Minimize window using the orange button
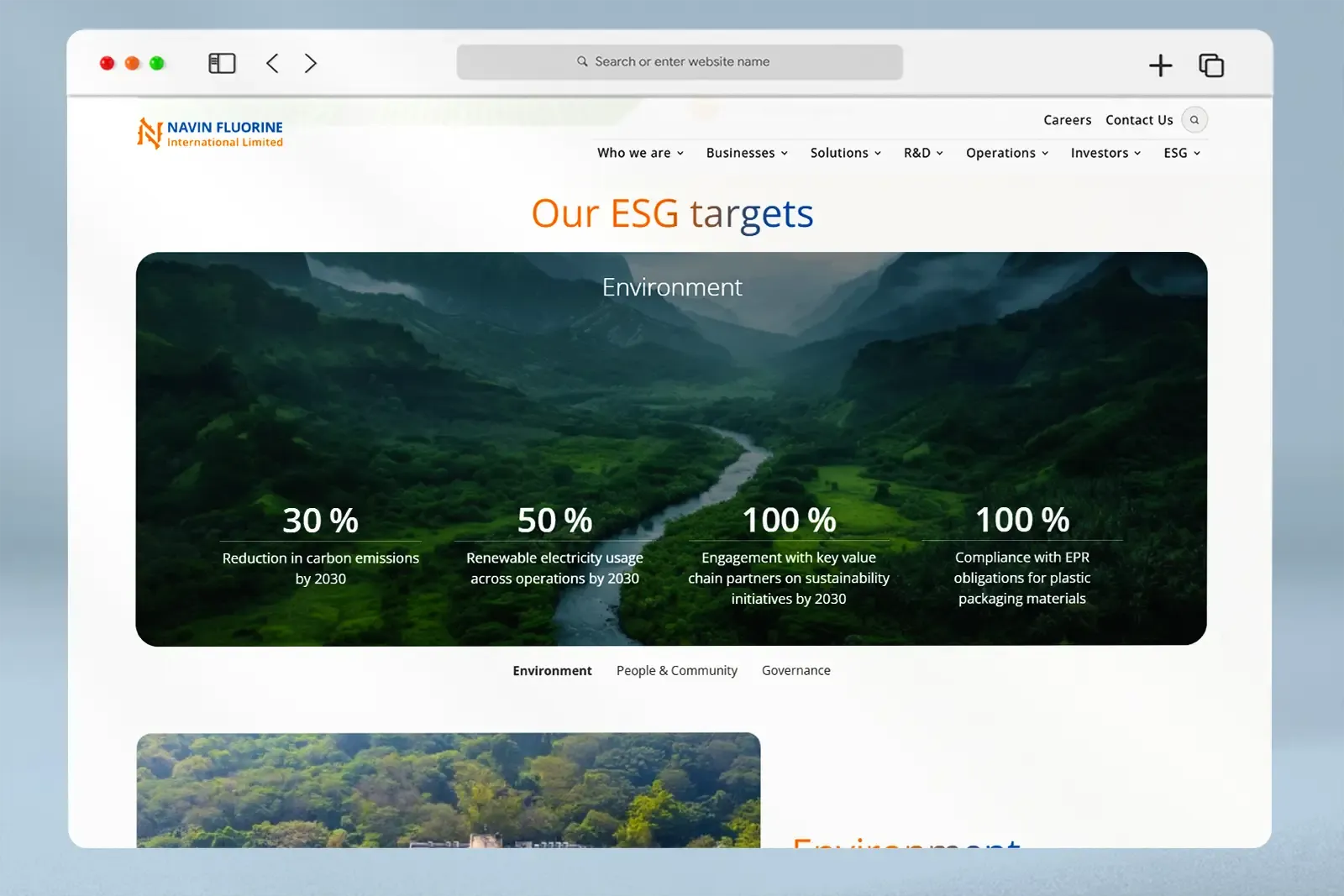Viewport: 1344px width, 896px height. point(132,63)
